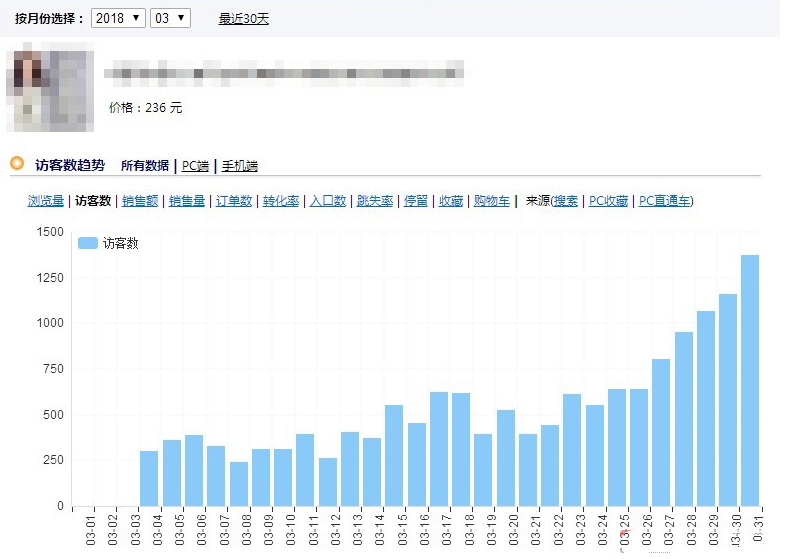Open the 收藏 metric link
The width and height of the screenshot is (806, 559).
pyautogui.click(x=450, y=201)
